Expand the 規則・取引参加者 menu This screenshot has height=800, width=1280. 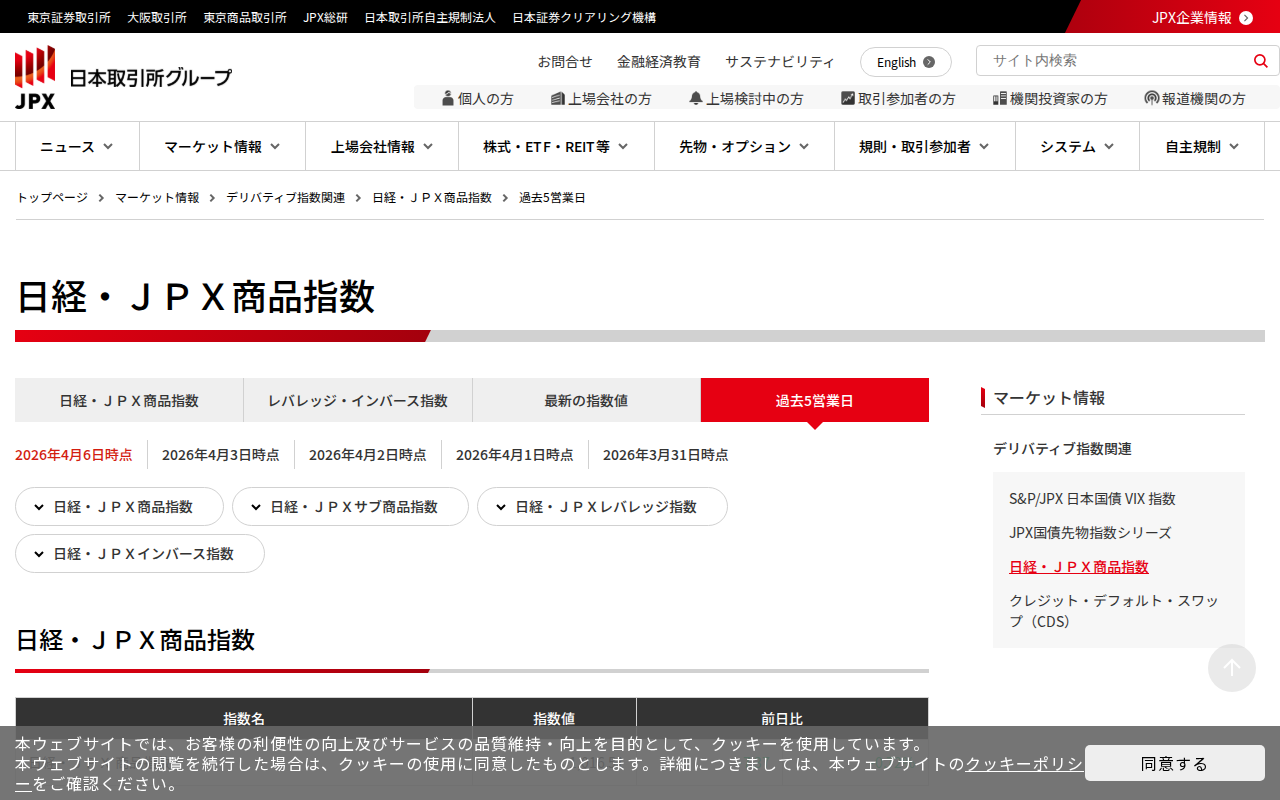pos(925,147)
